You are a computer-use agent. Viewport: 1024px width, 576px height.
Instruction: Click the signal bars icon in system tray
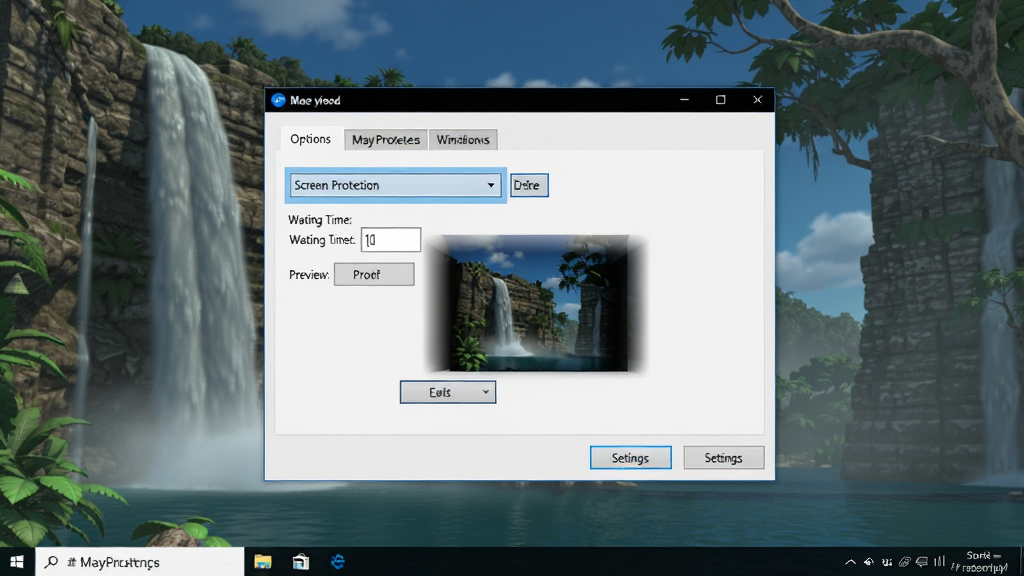939,561
